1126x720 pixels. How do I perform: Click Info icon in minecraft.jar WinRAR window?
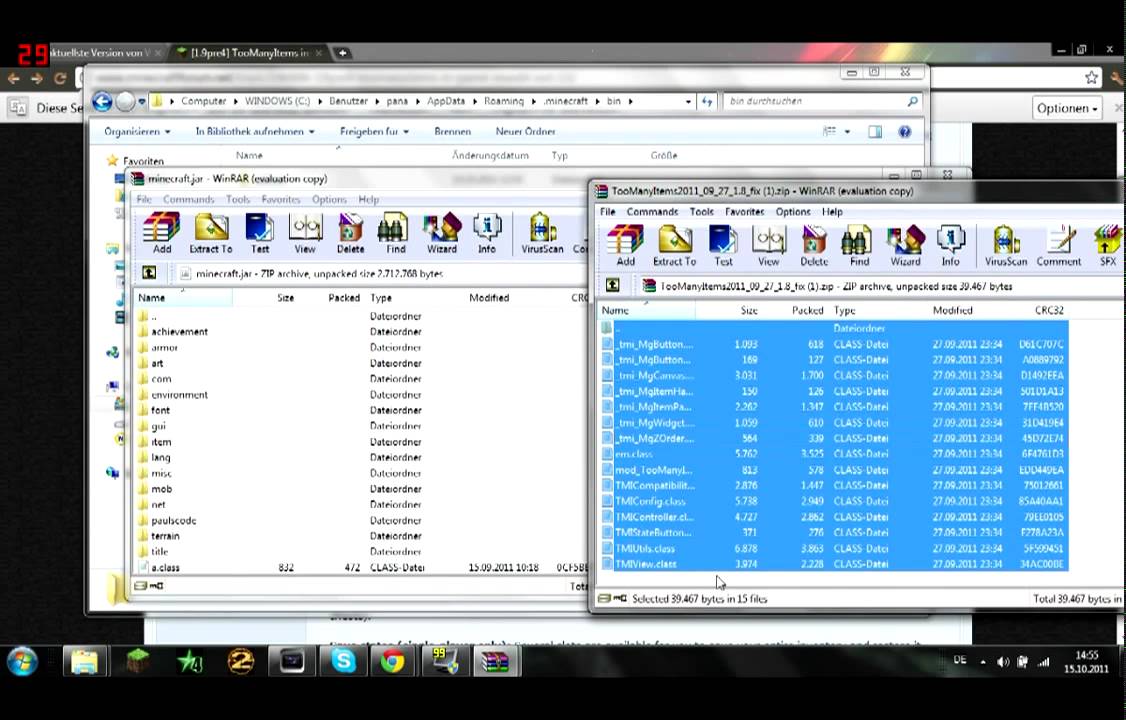click(487, 233)
